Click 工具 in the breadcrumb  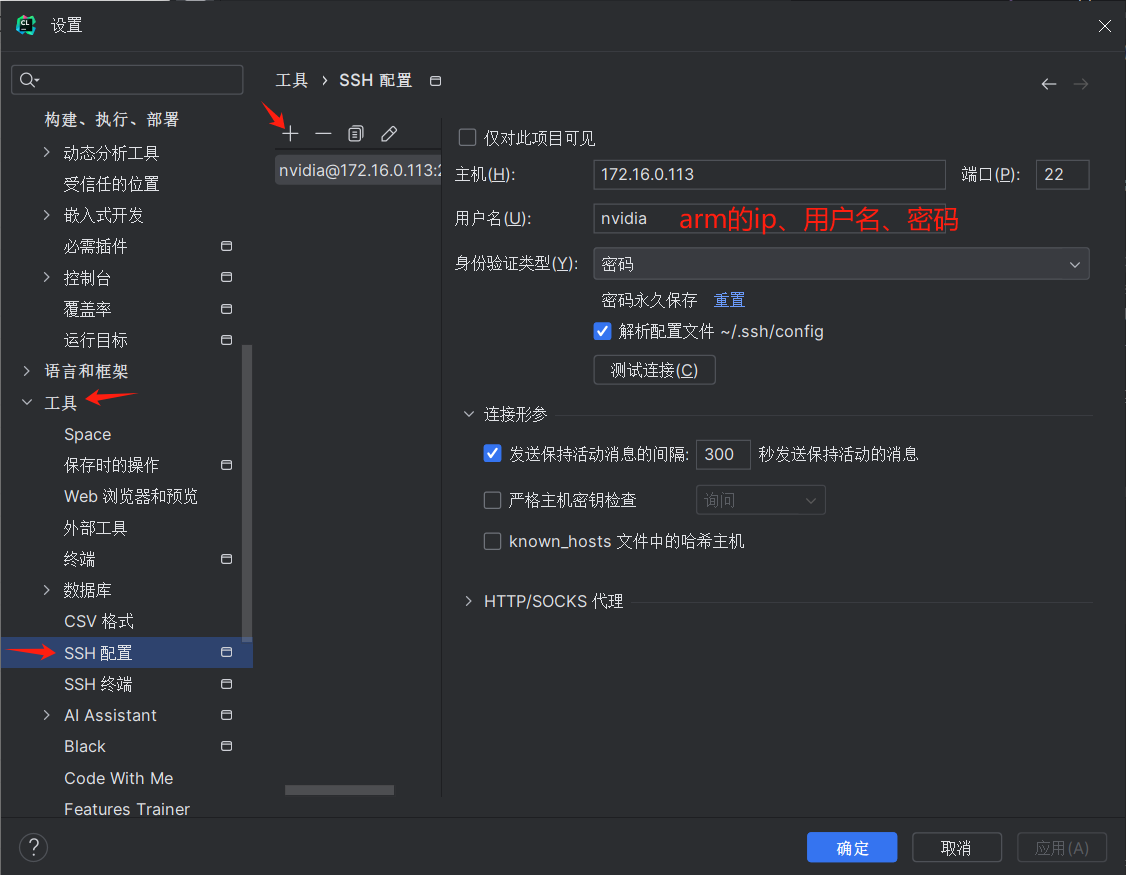(x=292, y=80)
